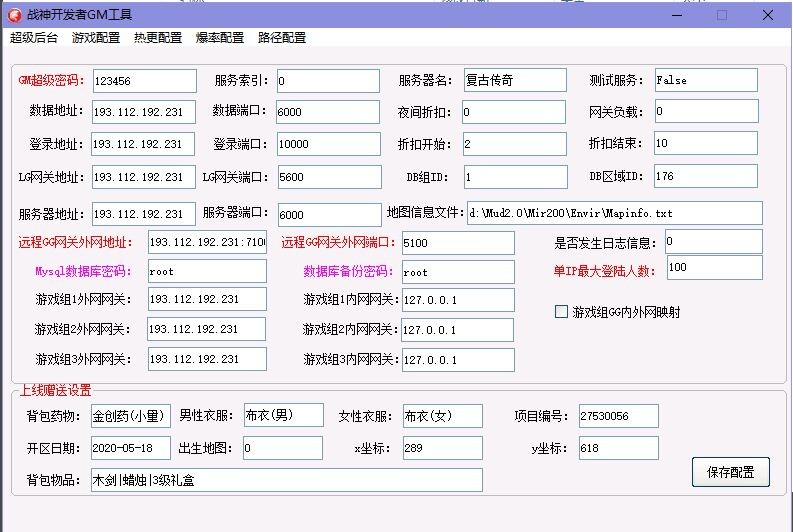The width and height of the screenshot is (793, 532).
Task: Enable 游戏组GG内外网映射 checkbox
Action: pyautogui.click(x=561, y=312)
